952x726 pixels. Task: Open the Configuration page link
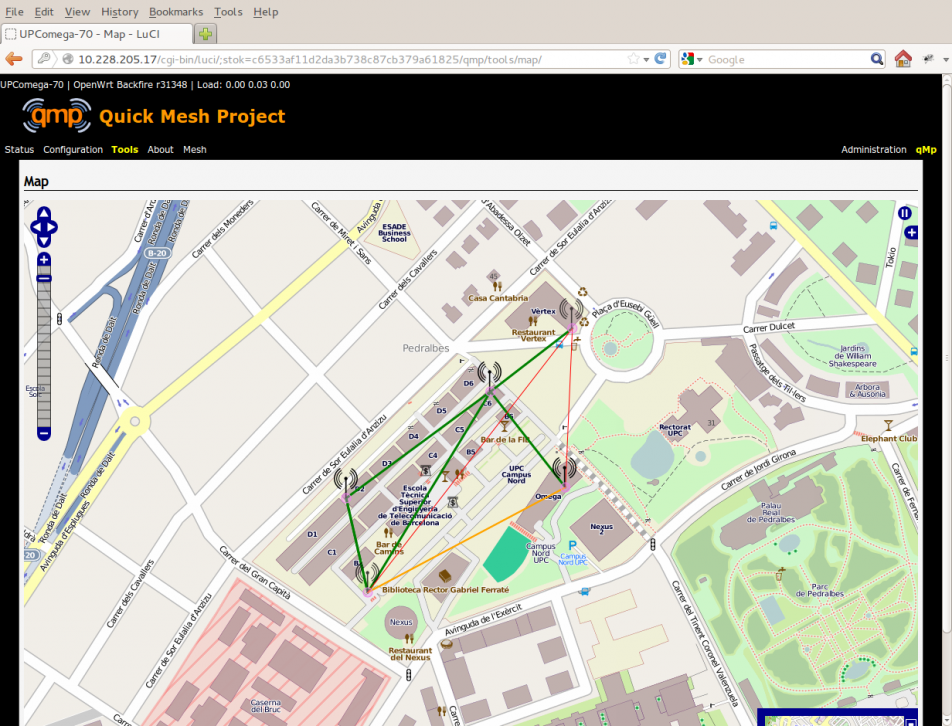73,149
